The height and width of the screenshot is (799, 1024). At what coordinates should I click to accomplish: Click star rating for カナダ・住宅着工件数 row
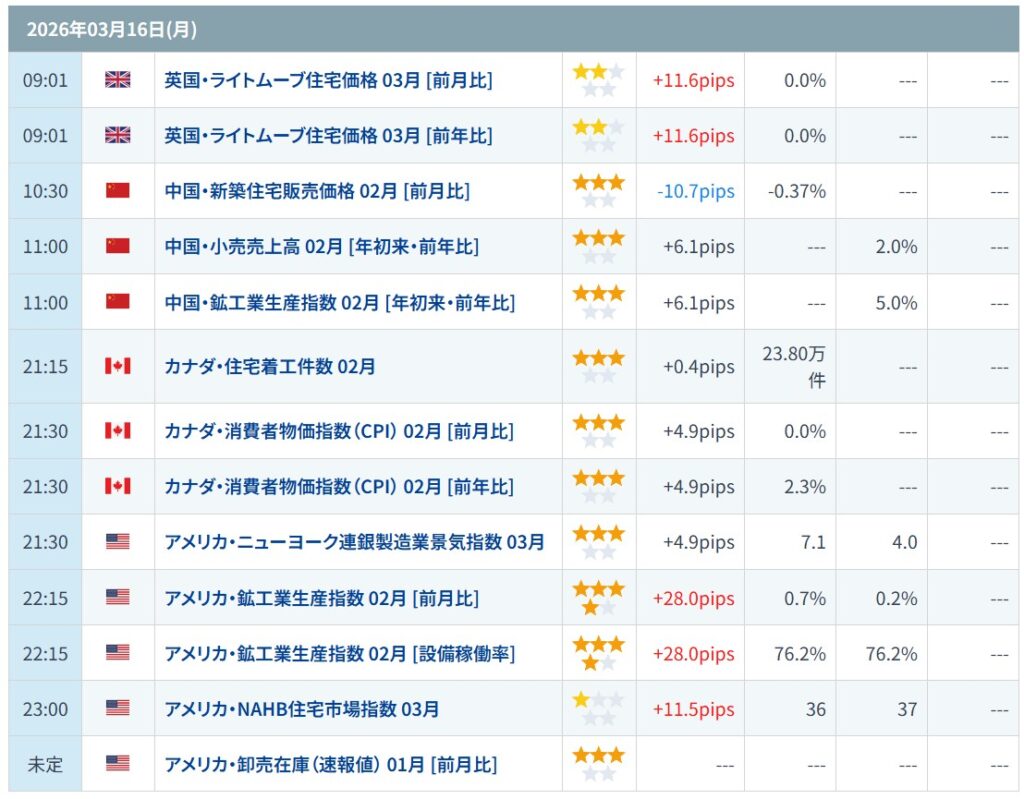(x=598, y=367)
